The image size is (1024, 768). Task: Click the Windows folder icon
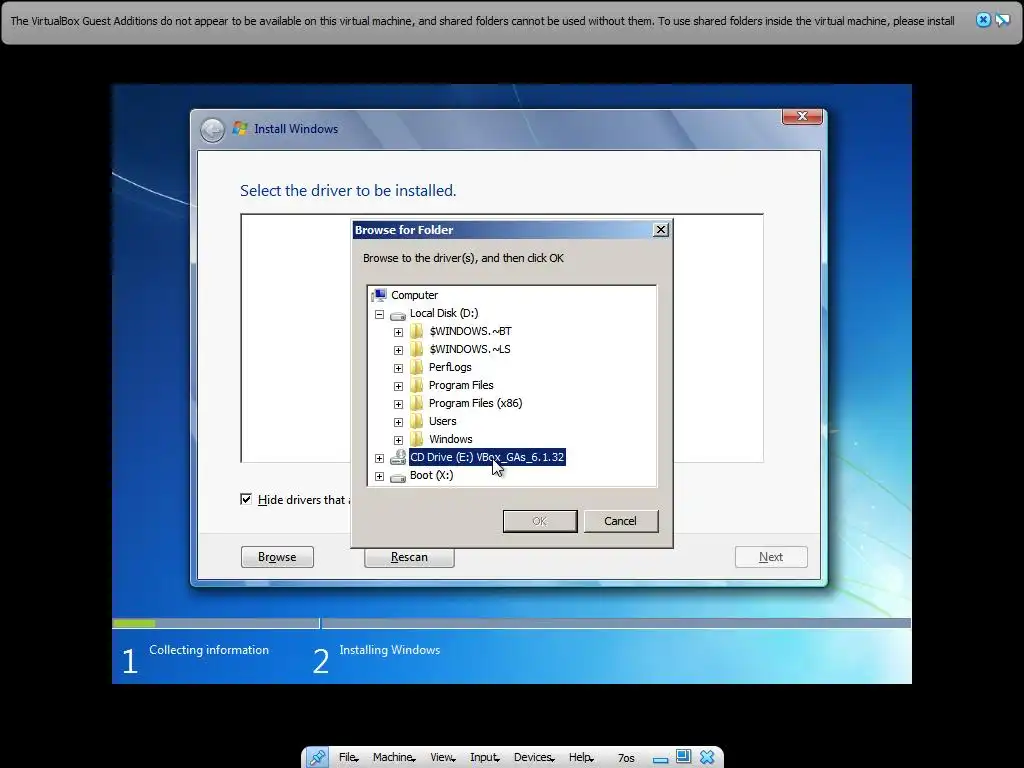[x=416, y=439]
